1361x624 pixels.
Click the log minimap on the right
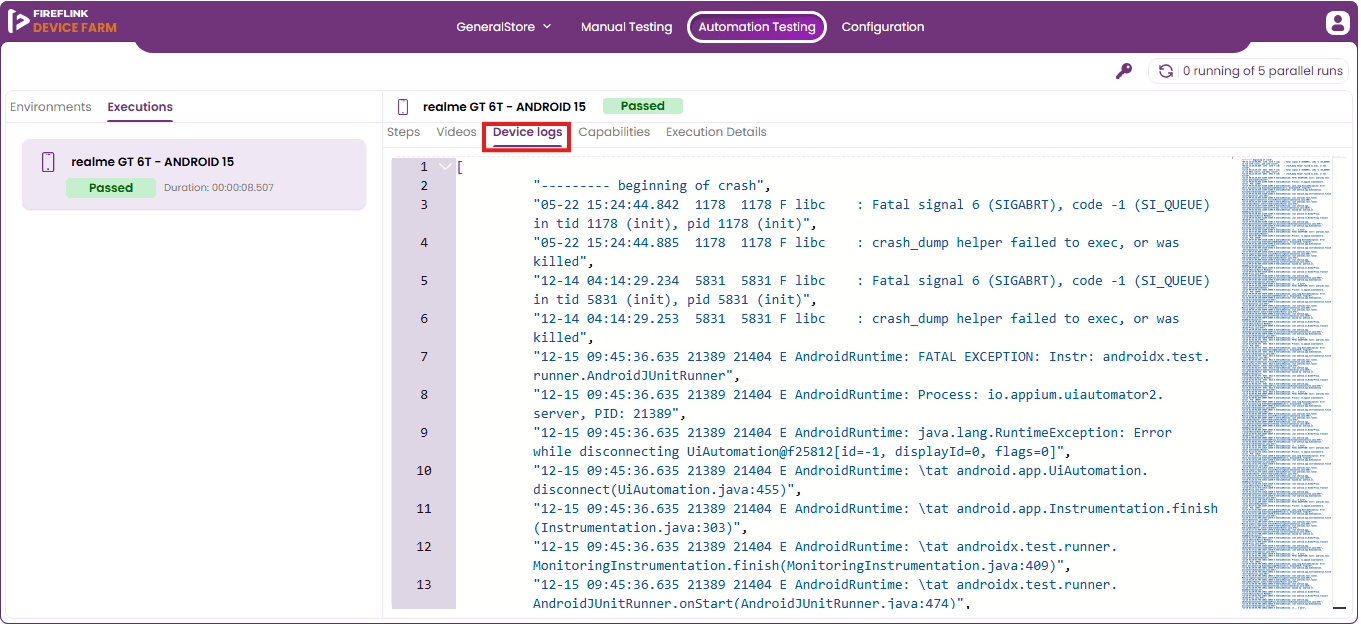(x=1286, y=382)
